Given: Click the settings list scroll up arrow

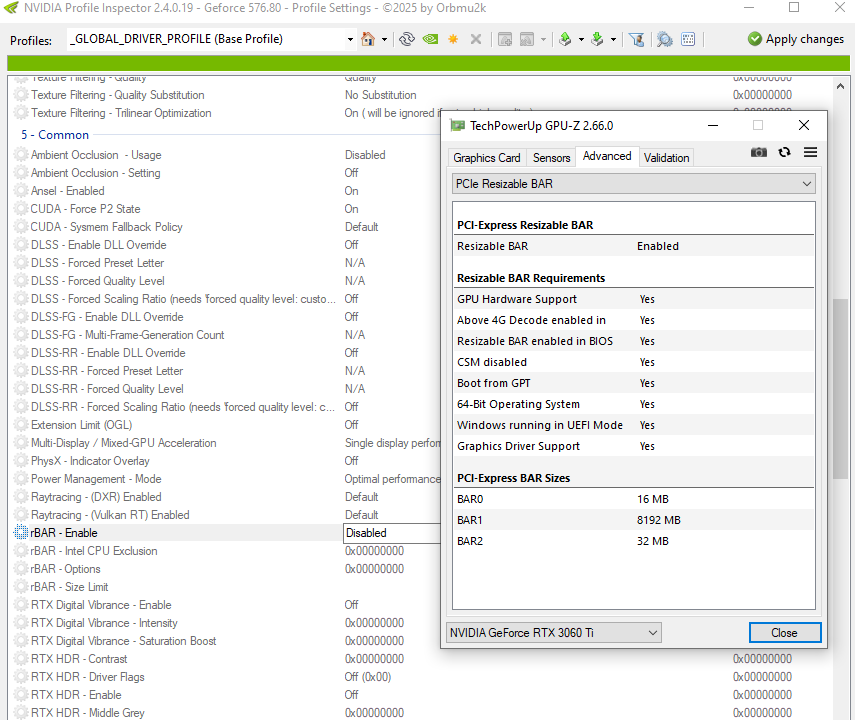Looking at the screenshot, I should click(840, 86).
